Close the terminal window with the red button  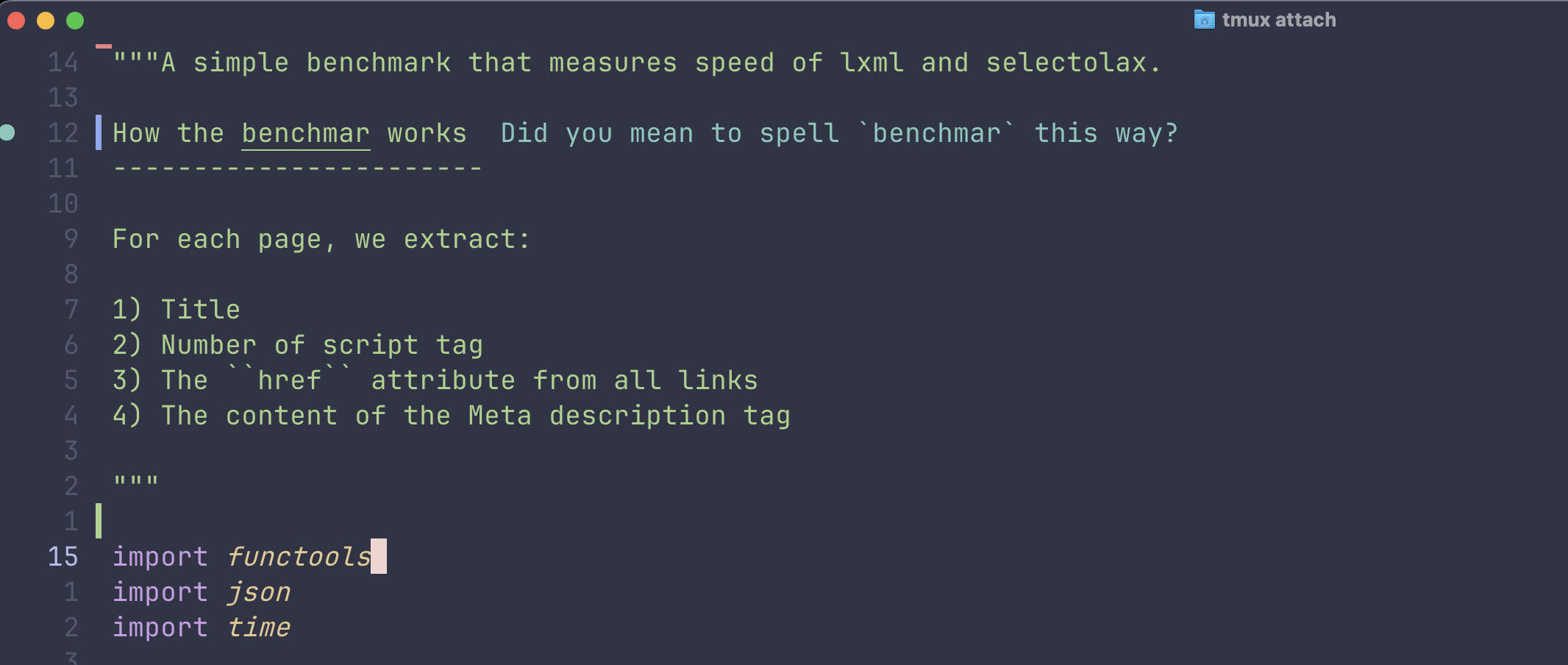pos(16,21)
